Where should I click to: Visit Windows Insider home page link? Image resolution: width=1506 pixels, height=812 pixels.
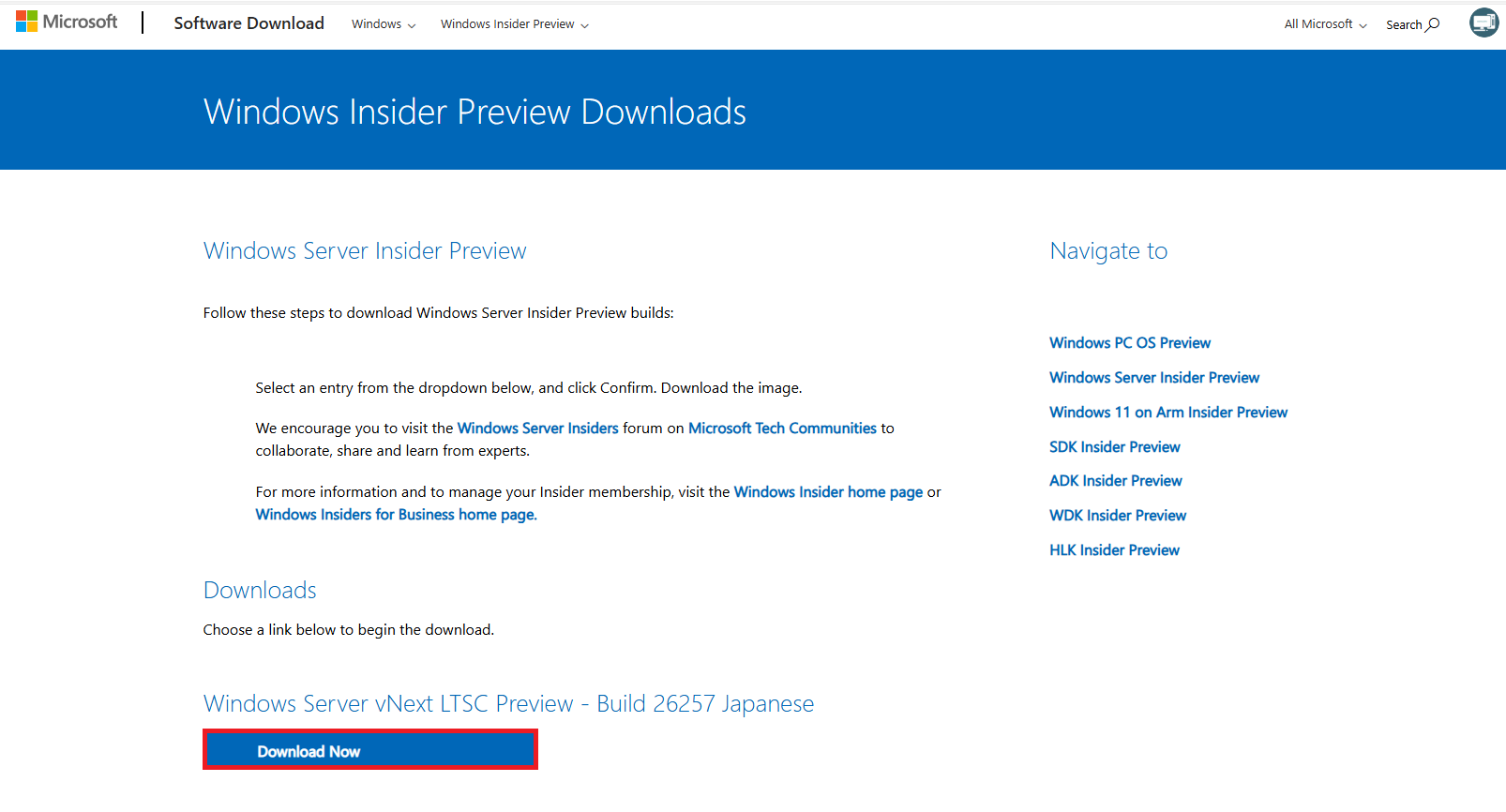click(x=828, y=491)
